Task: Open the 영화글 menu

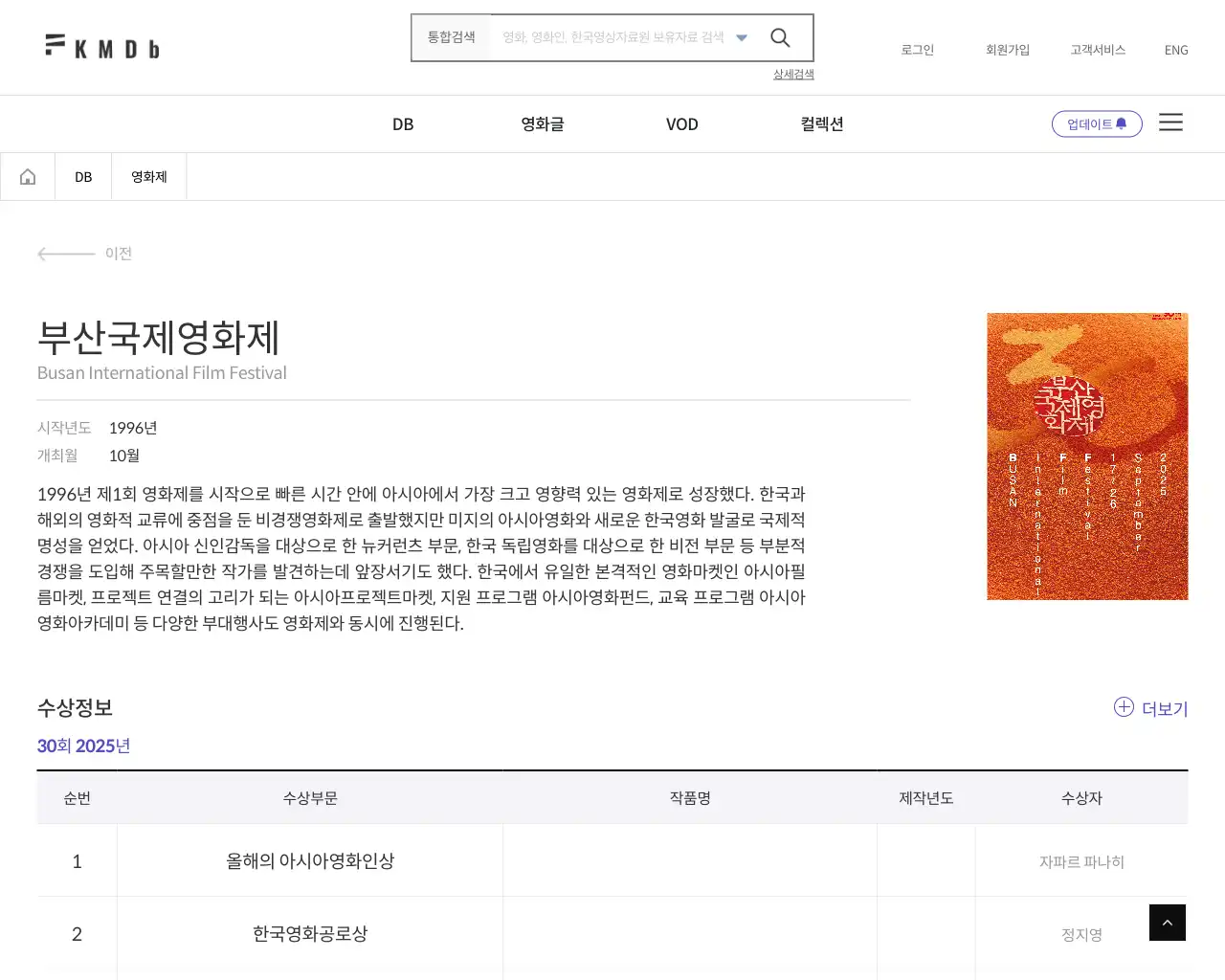Action: click(x=543, y=124)
